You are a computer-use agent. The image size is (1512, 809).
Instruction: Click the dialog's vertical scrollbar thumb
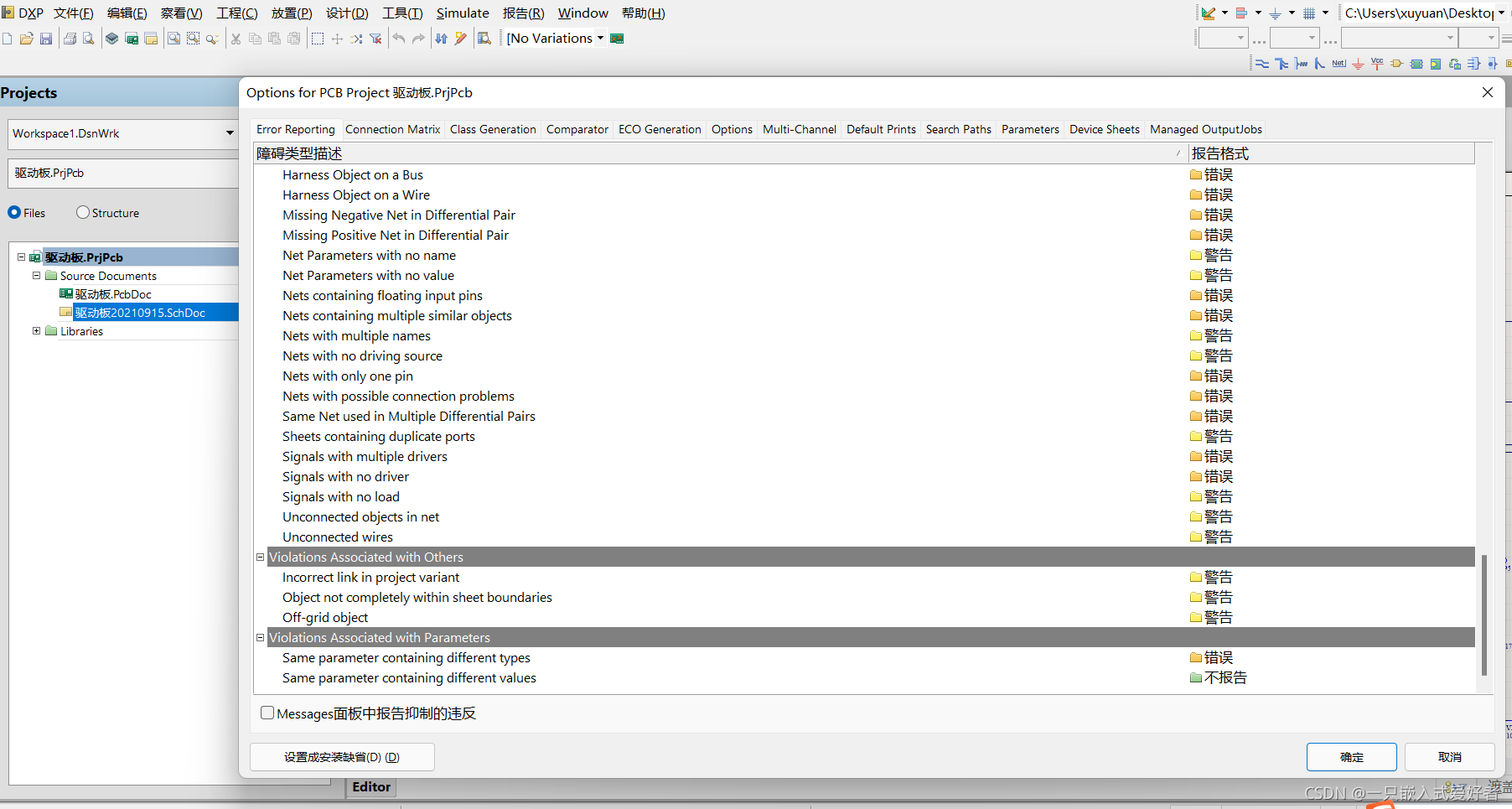pyautogui.click(x=1484, y=615)
